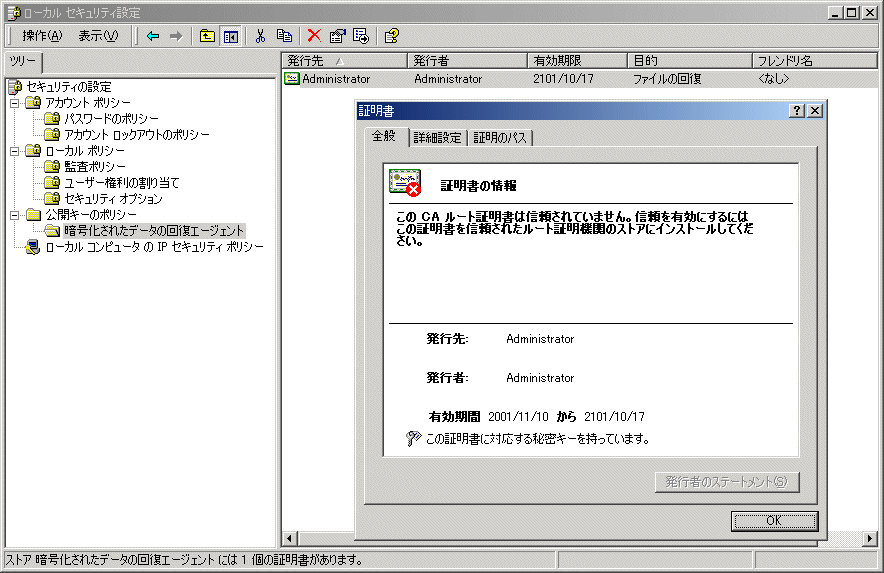884x573 pixels.
Task: Click the Cut scissors icon
Action: (x=260, y=36)
